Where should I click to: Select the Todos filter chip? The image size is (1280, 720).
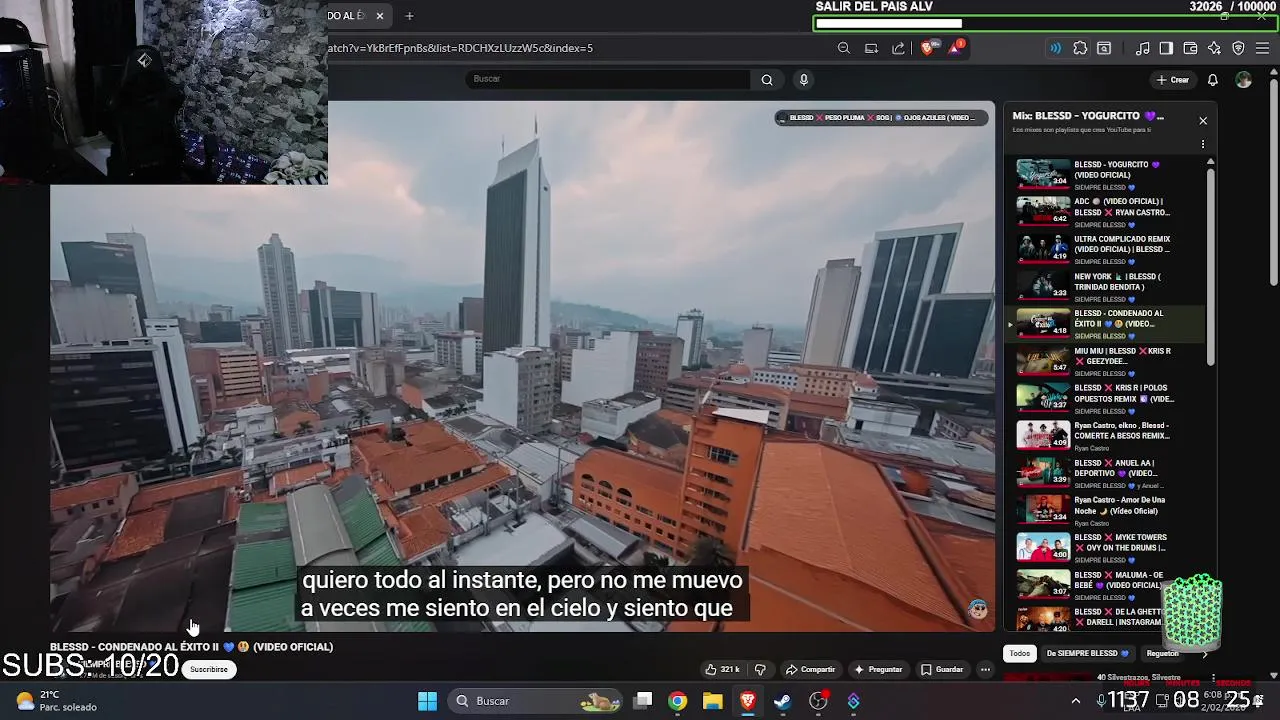[x=1019, y=653]
